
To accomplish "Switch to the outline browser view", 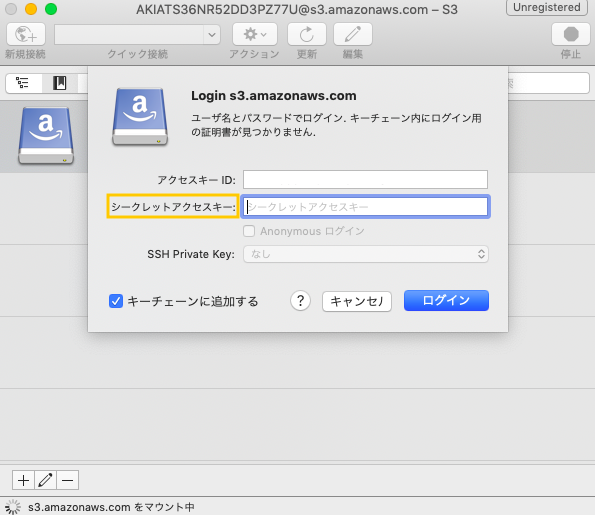I will pos(23,83).
